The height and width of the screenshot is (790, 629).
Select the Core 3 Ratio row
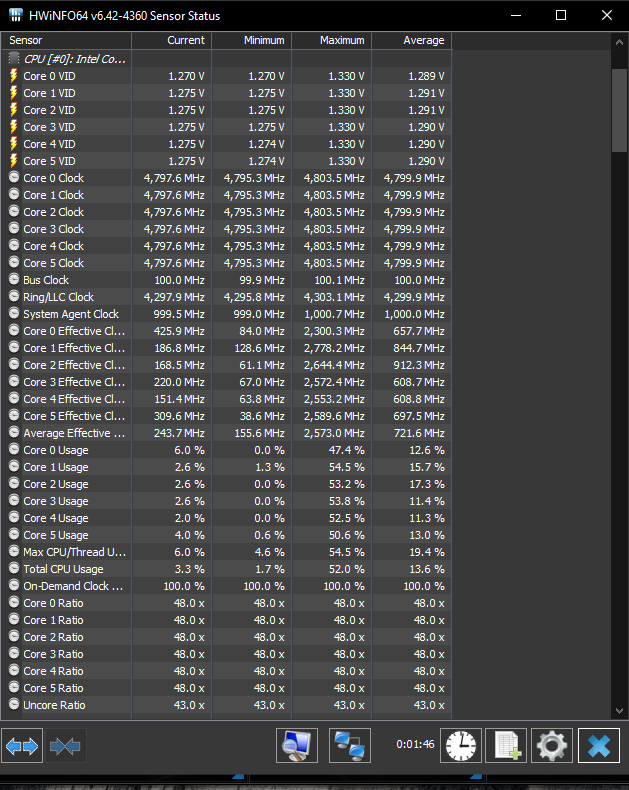(226, 654)
